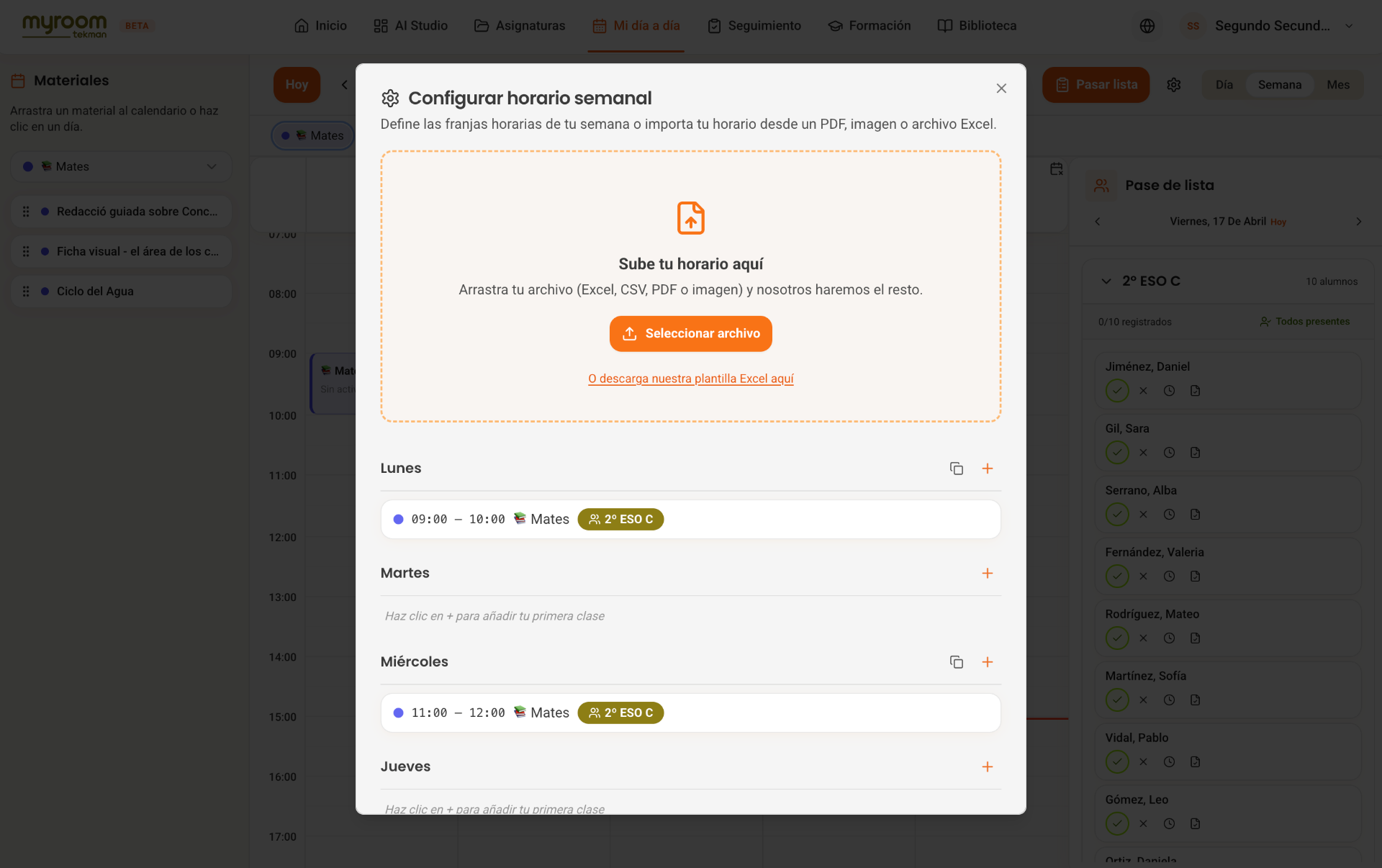Open calendar settings gear next to Pasar lista
Image resolution: width=1382 pixels, height=868 pixels.
click(x=1174, y=85)
